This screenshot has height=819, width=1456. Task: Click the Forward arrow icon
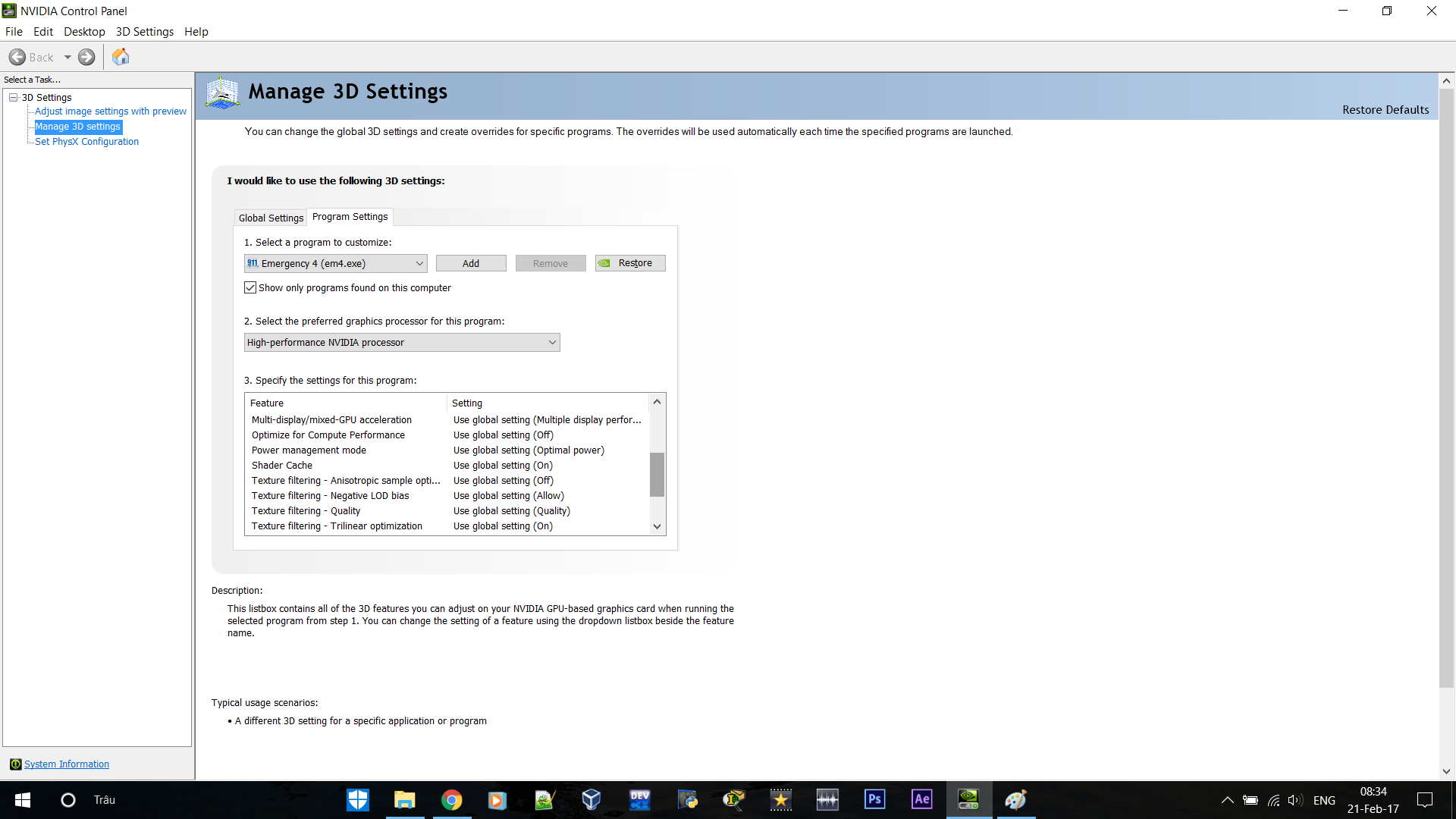click(x=87, y=57)
